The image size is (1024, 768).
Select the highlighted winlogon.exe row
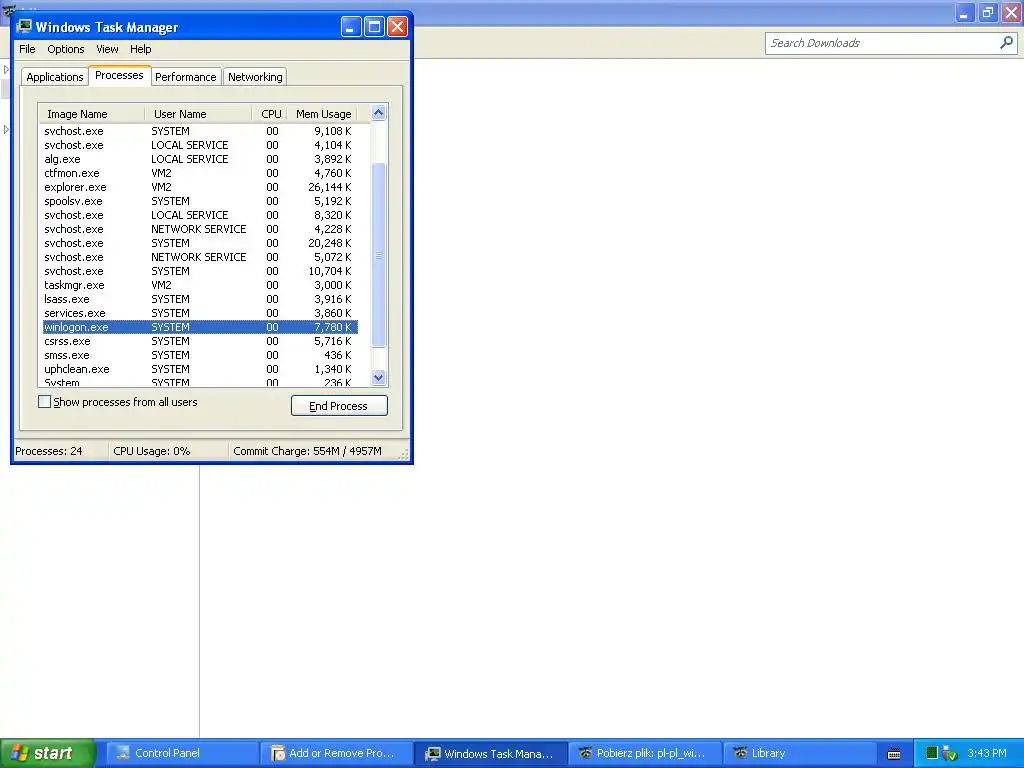(200, 327)
